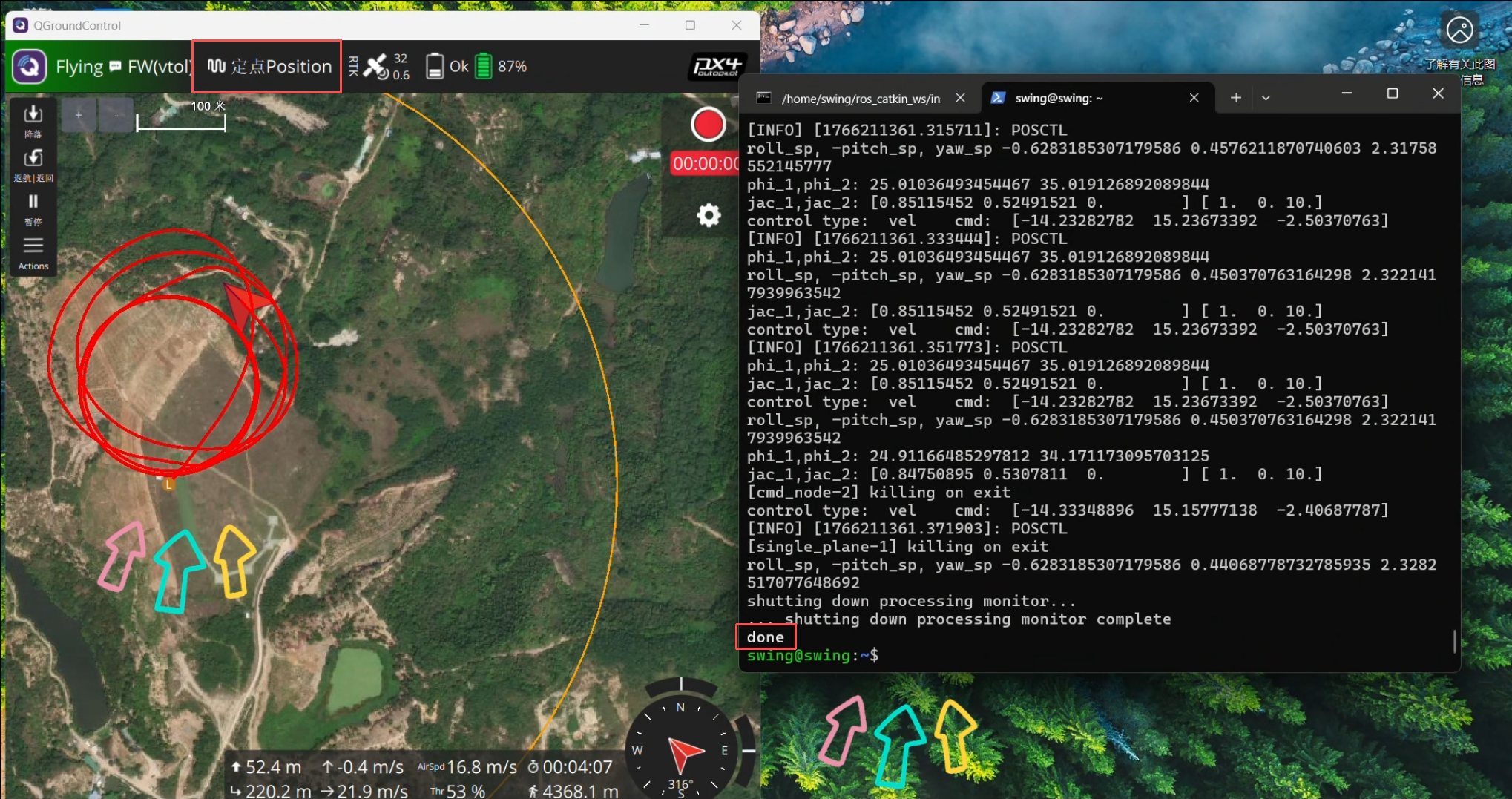Click the battery status icon beside Ok

coord(435,66)
